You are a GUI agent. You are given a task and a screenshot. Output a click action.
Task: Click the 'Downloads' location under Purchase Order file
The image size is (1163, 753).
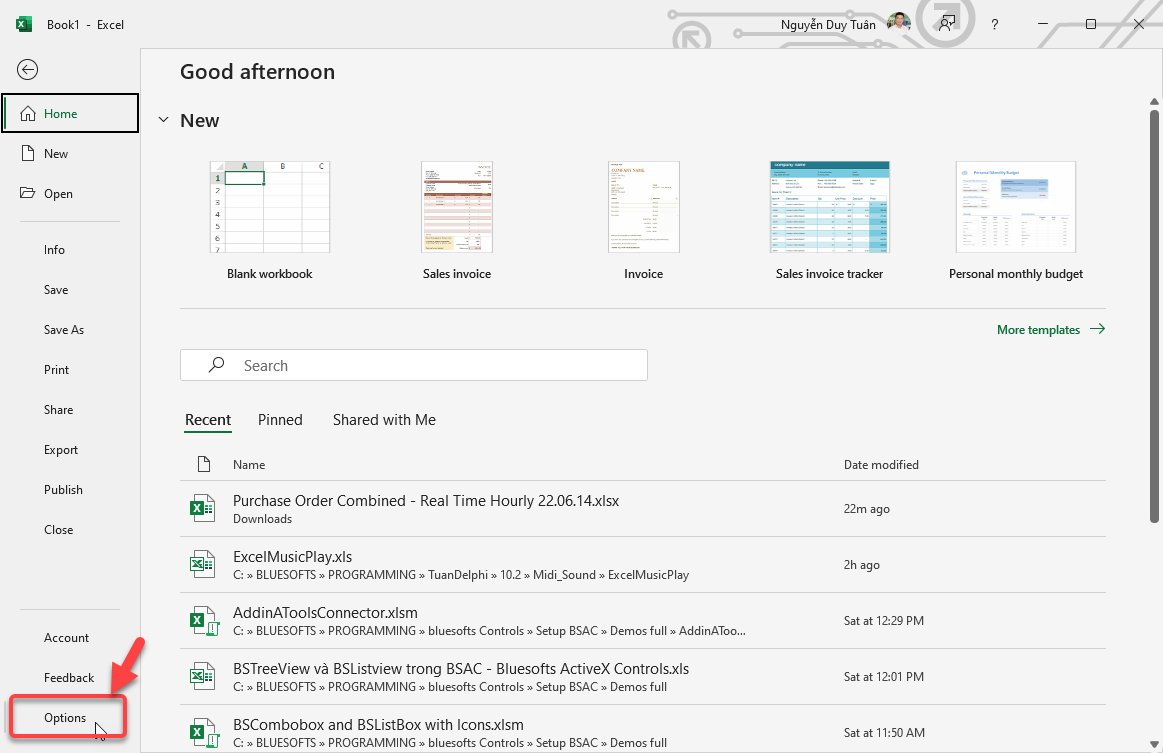[263, 519]
